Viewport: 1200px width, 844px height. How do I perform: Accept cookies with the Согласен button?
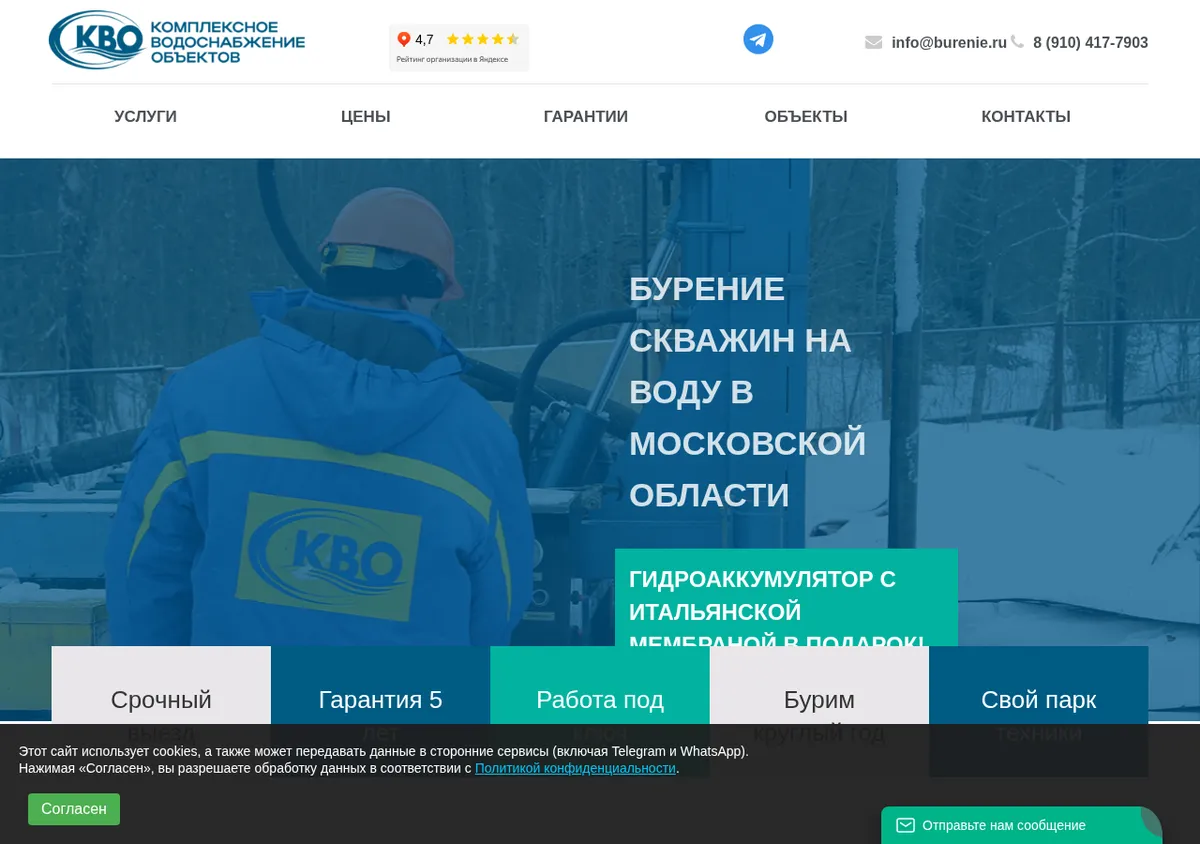tap(74, 809)
